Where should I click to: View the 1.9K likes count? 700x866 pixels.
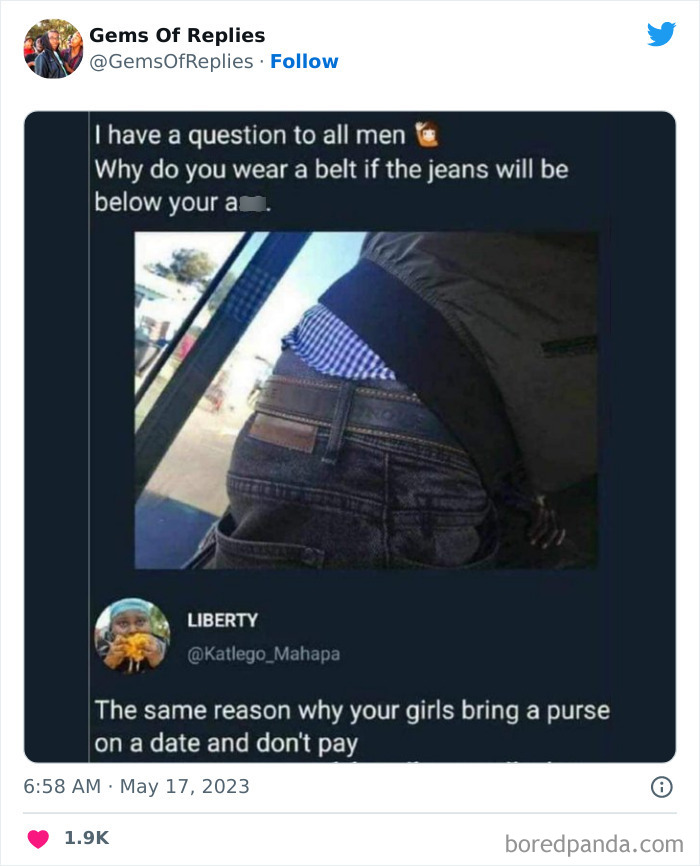[x=87, y=838]
